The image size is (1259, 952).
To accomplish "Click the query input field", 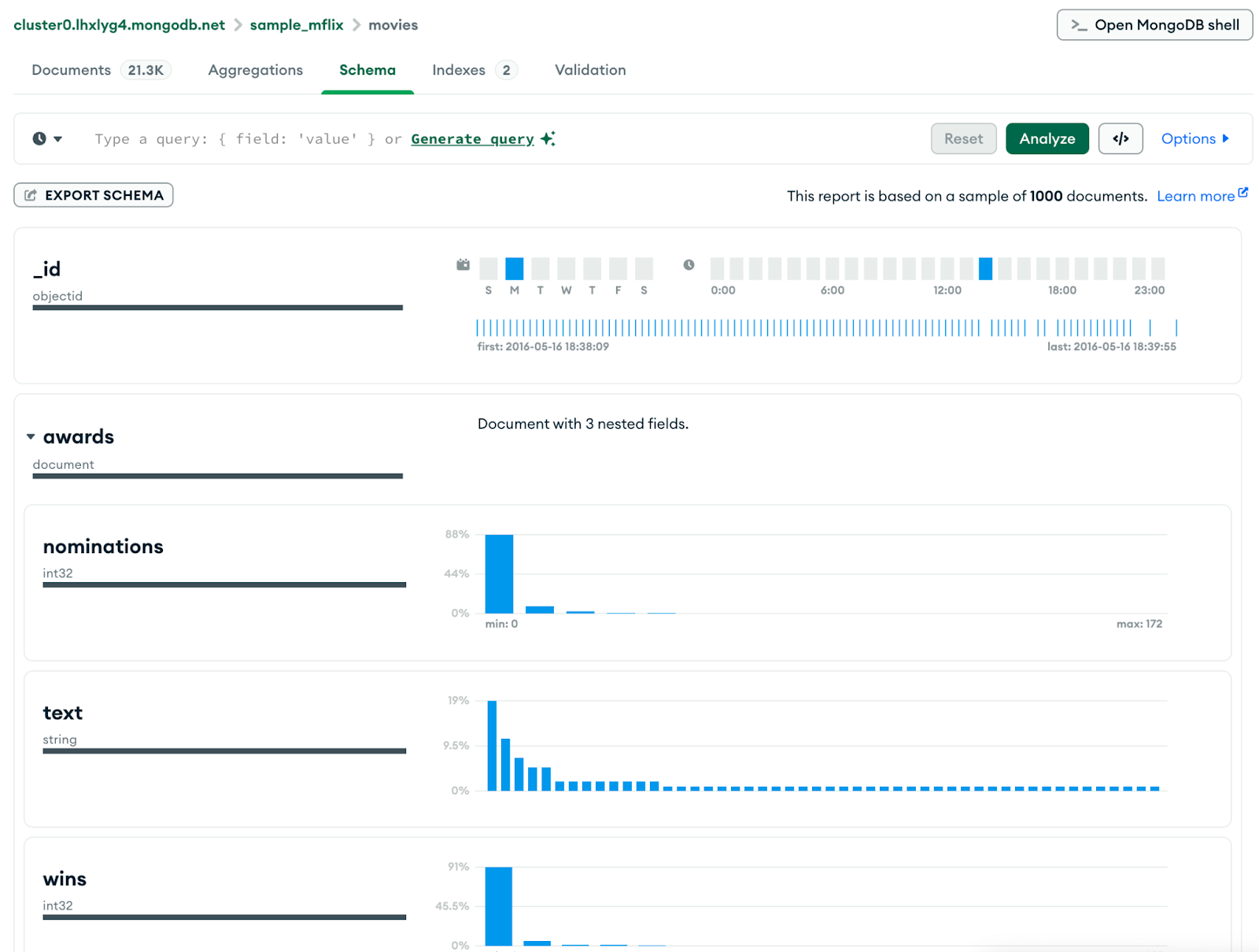I will click(236, 138).
